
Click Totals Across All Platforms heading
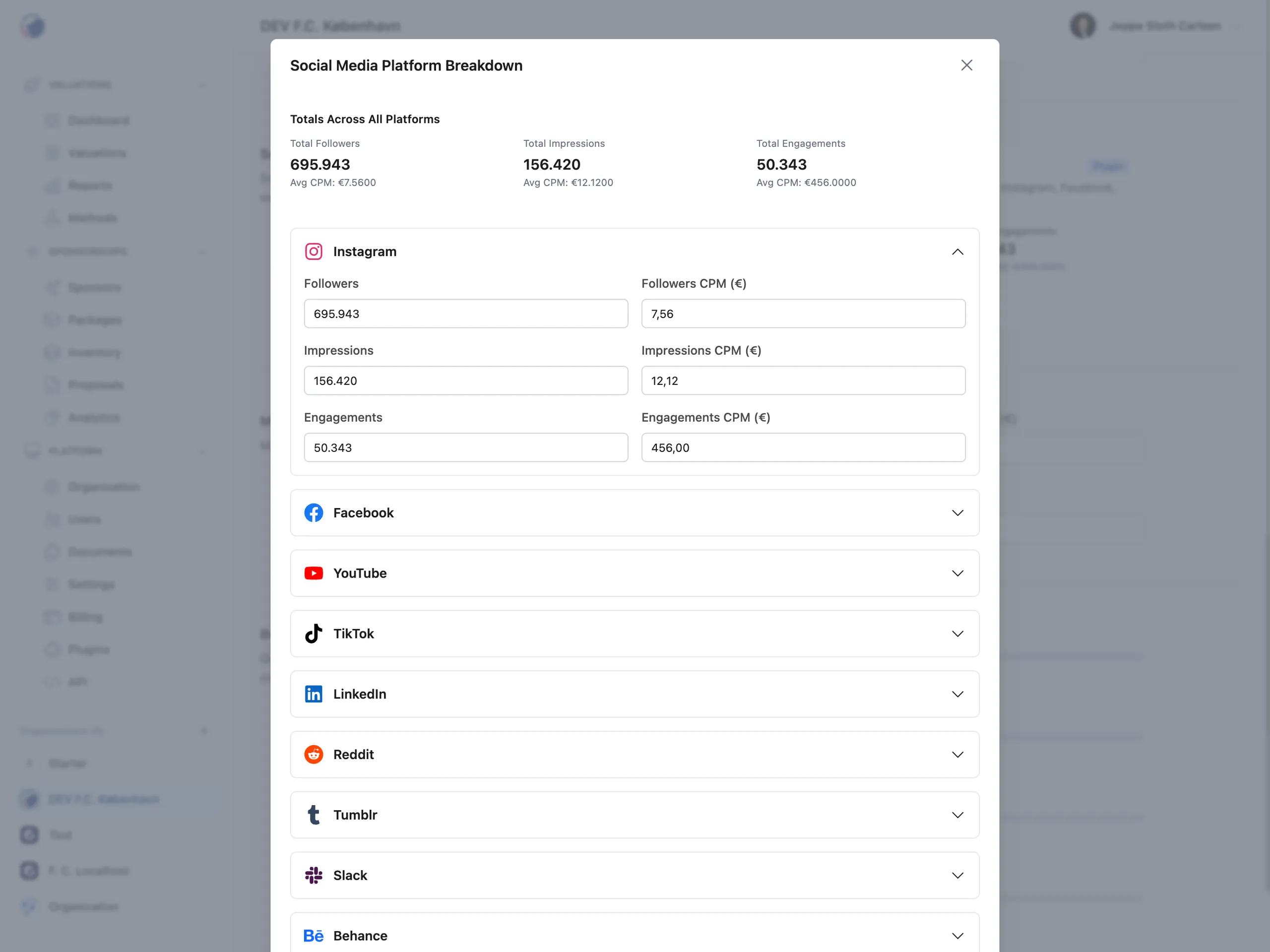[365, 119]
